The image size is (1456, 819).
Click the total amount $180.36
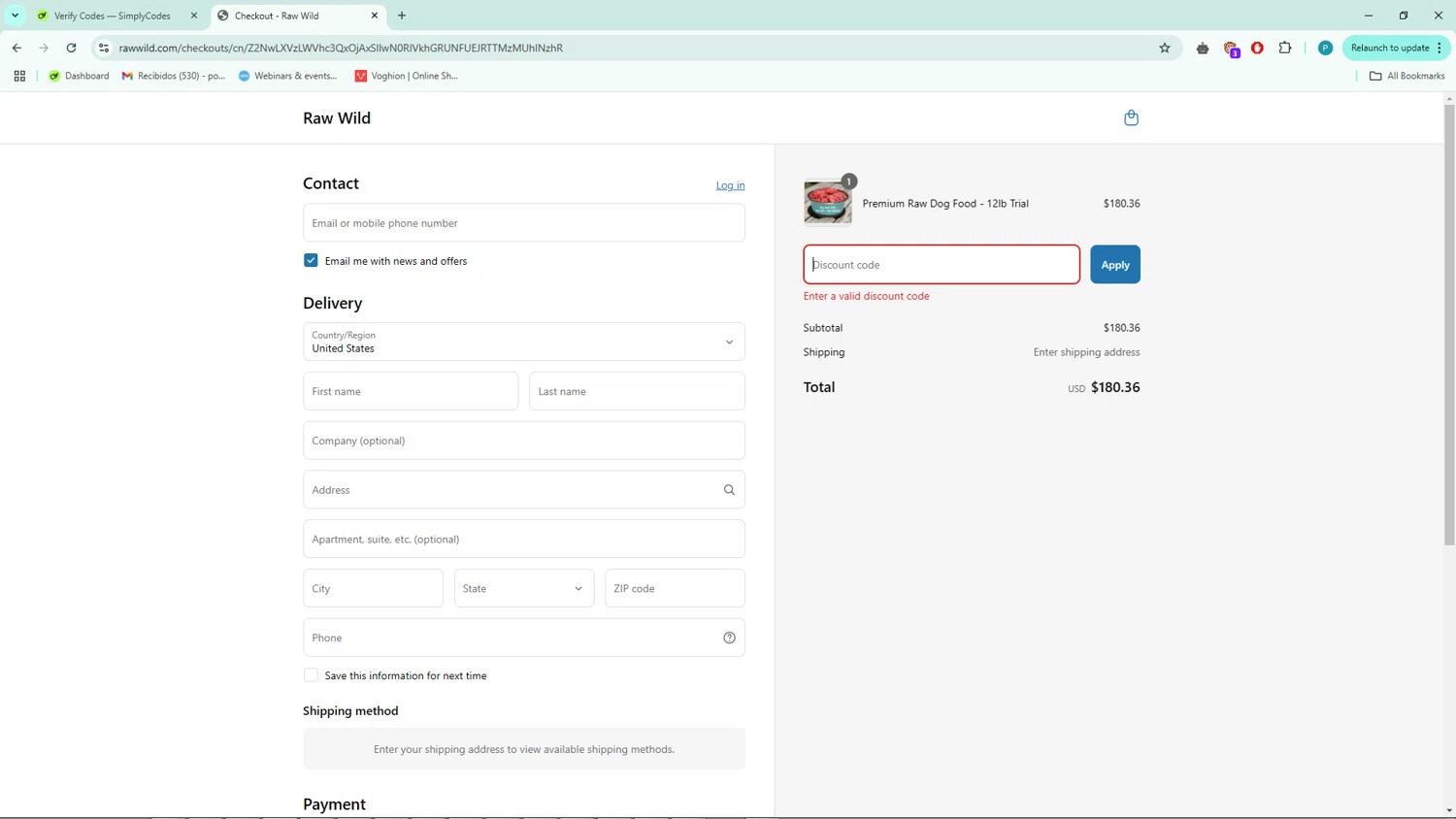point(1115,387)
